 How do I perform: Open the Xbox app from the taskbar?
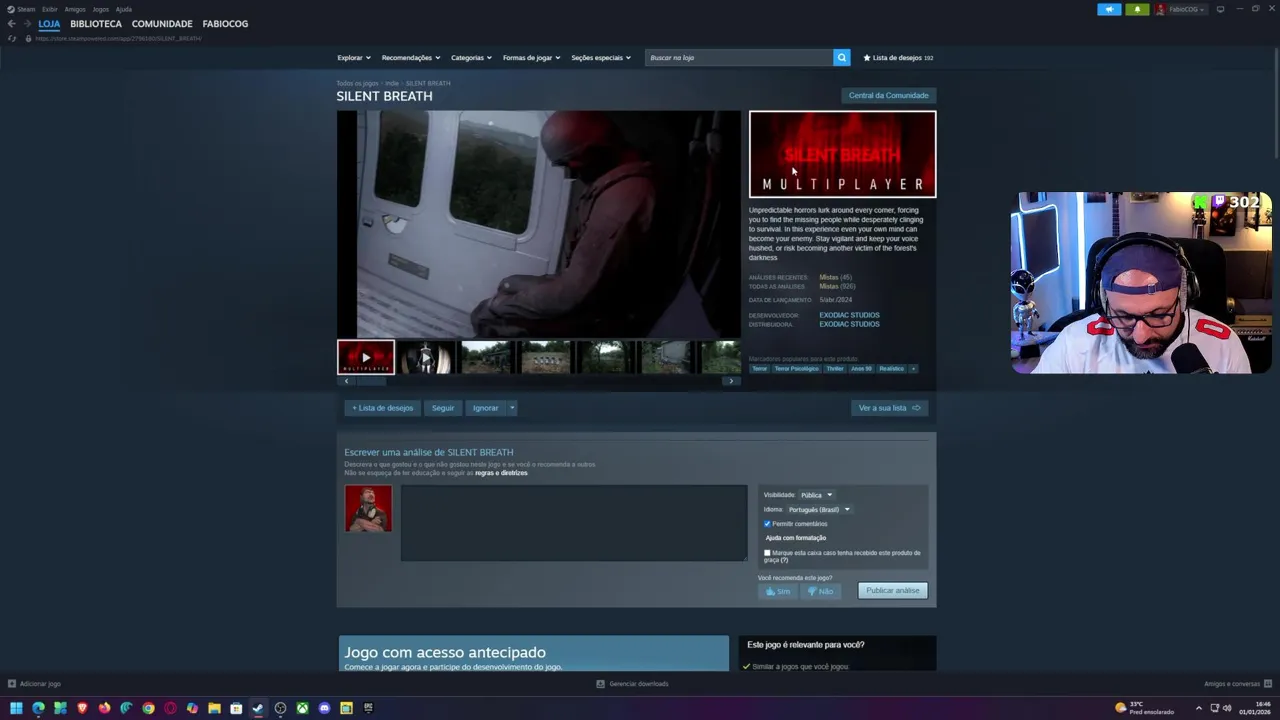302,708
